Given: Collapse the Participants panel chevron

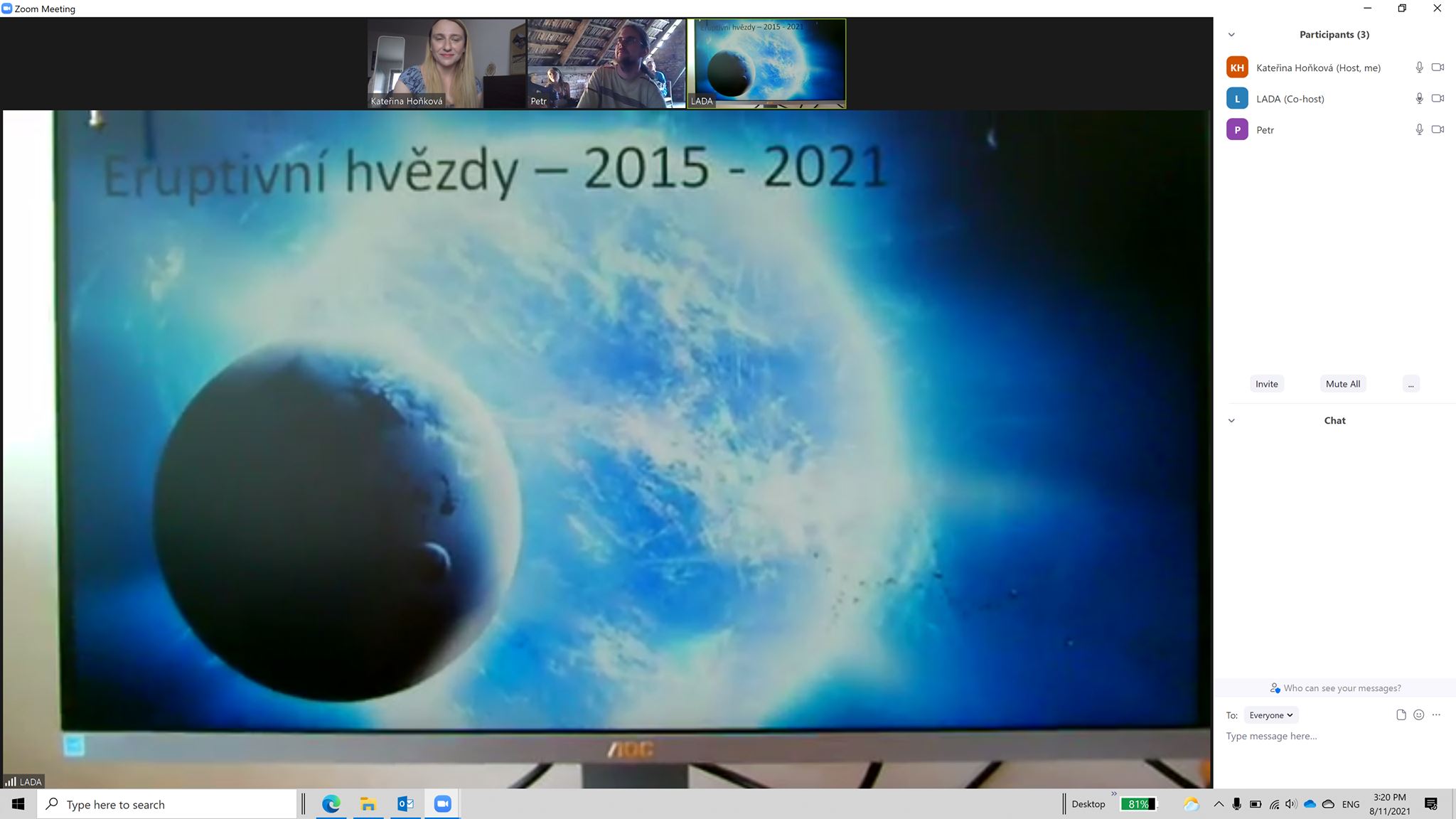Looking at the screenshot, I should [1231, 35].
